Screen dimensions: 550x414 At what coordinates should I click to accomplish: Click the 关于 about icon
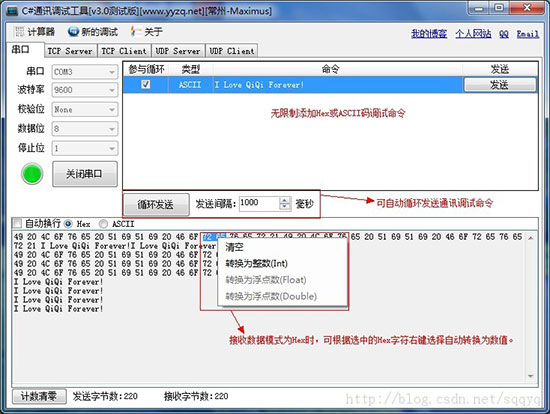[136, 32]
